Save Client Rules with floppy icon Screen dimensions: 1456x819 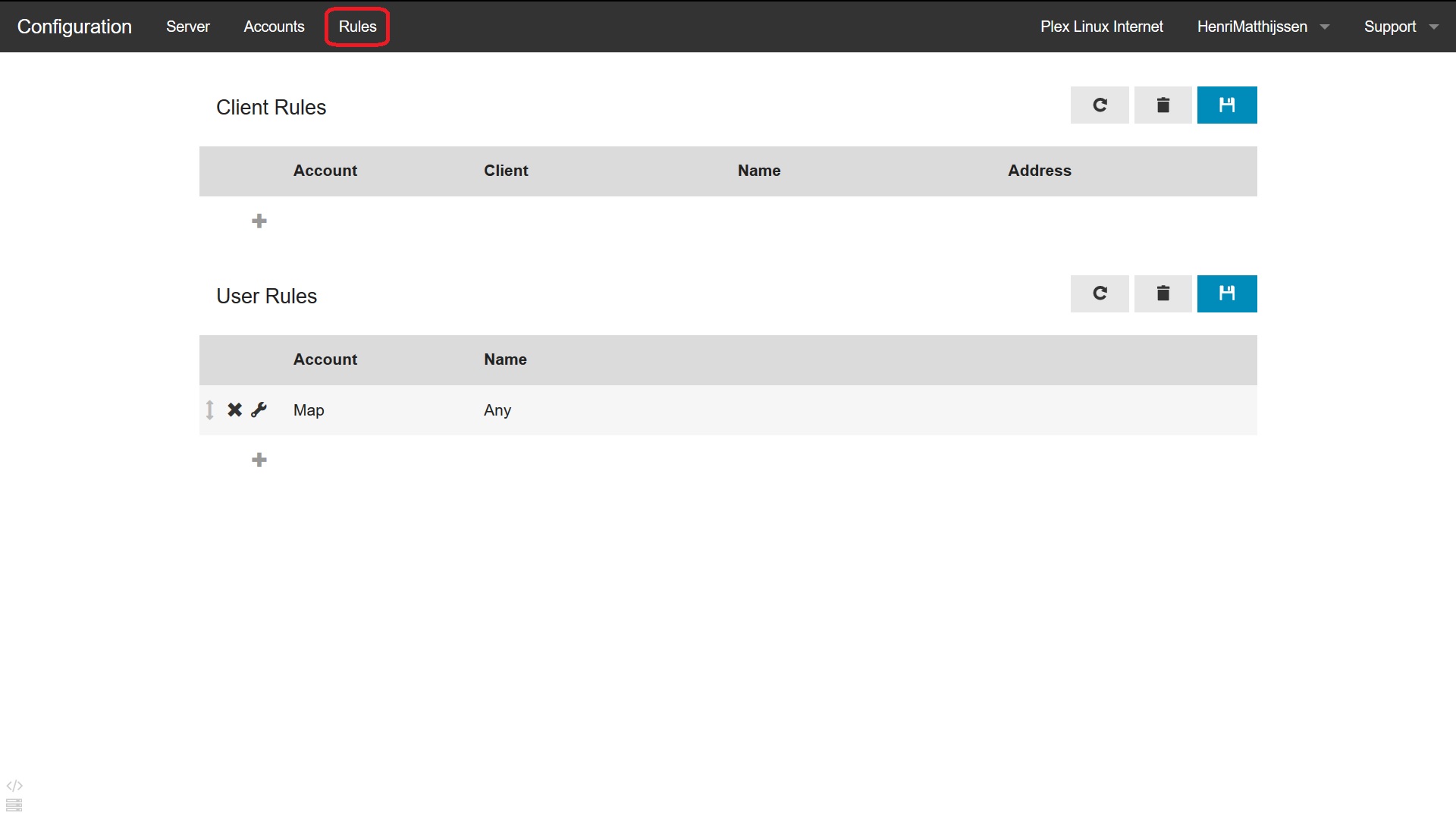(1226, 105)
